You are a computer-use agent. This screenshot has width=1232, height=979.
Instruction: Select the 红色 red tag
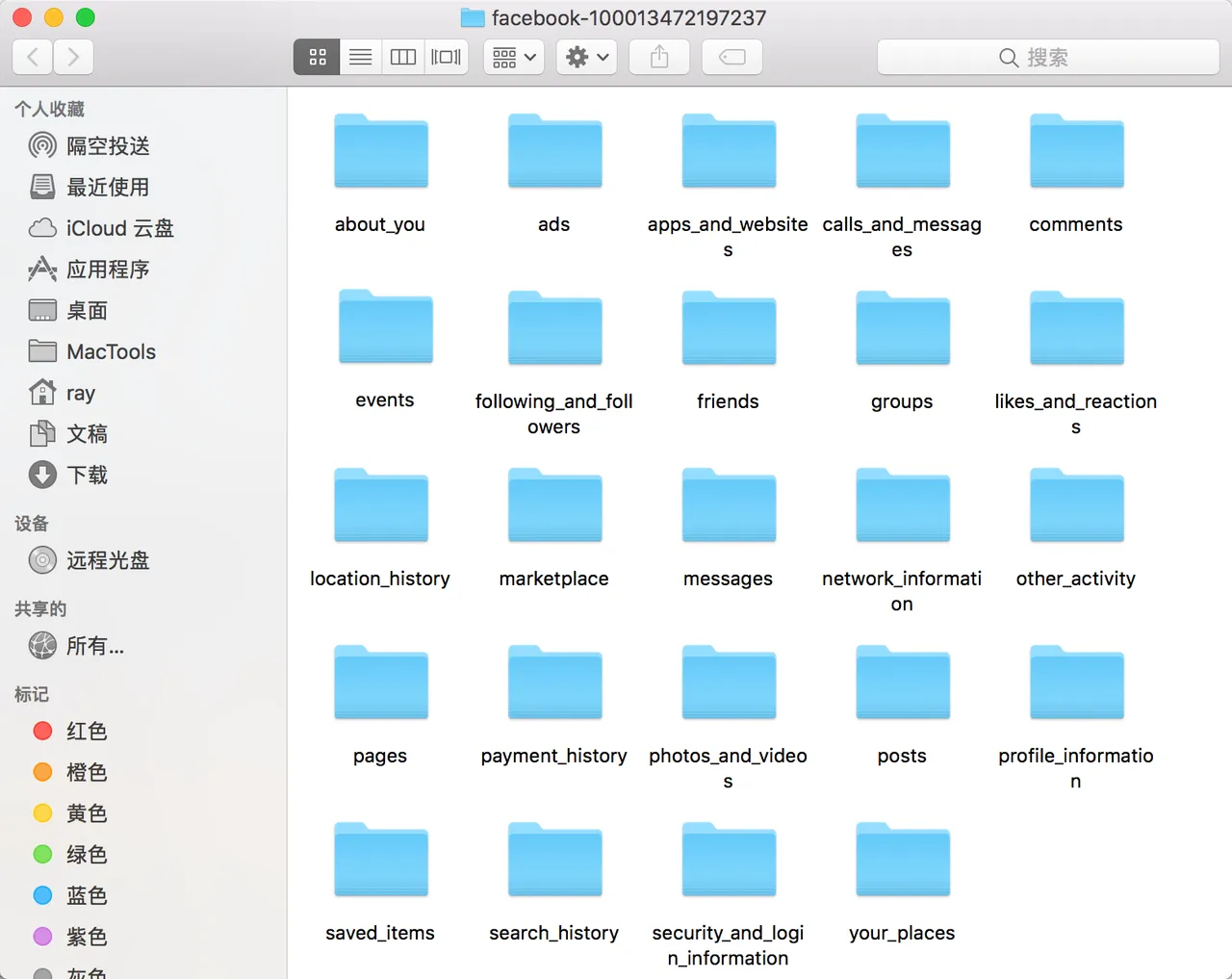pyautogui.click(x=143, y=731)
